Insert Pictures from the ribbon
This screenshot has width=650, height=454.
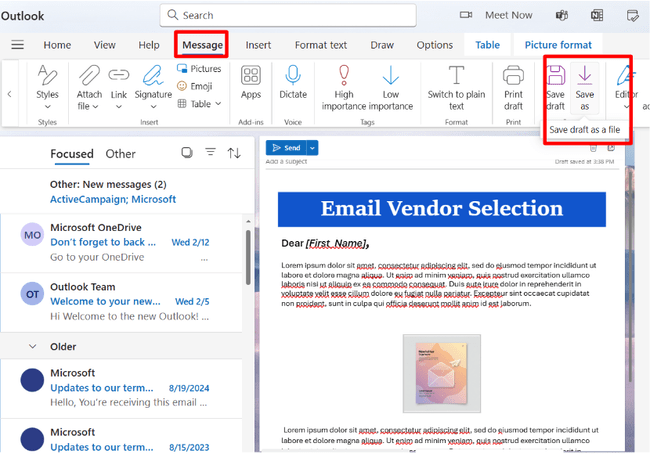click(x=199, y=69)
